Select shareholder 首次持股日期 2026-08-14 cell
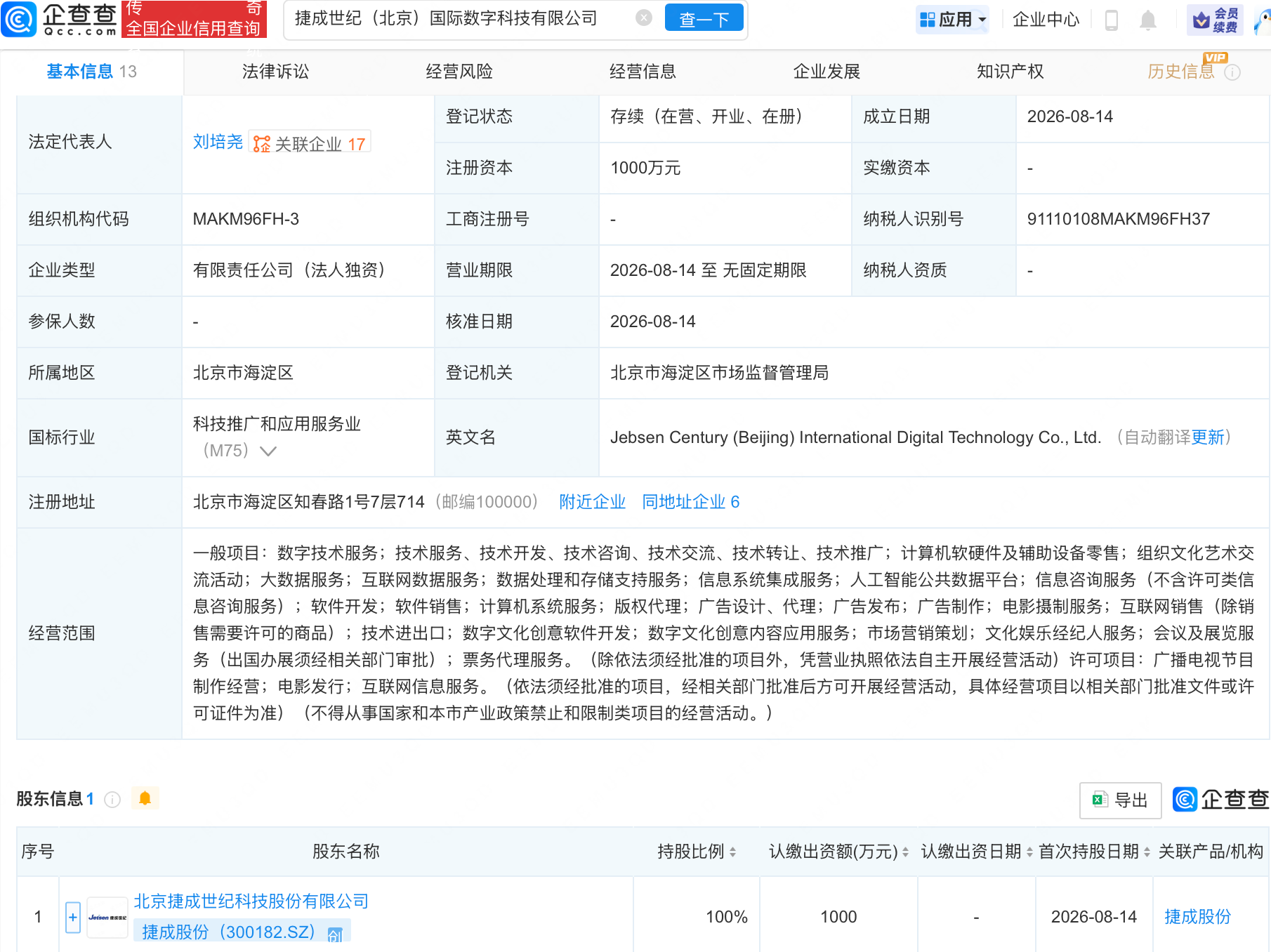The width and height of the screenshot is (1271, 952). [1094, 917]
